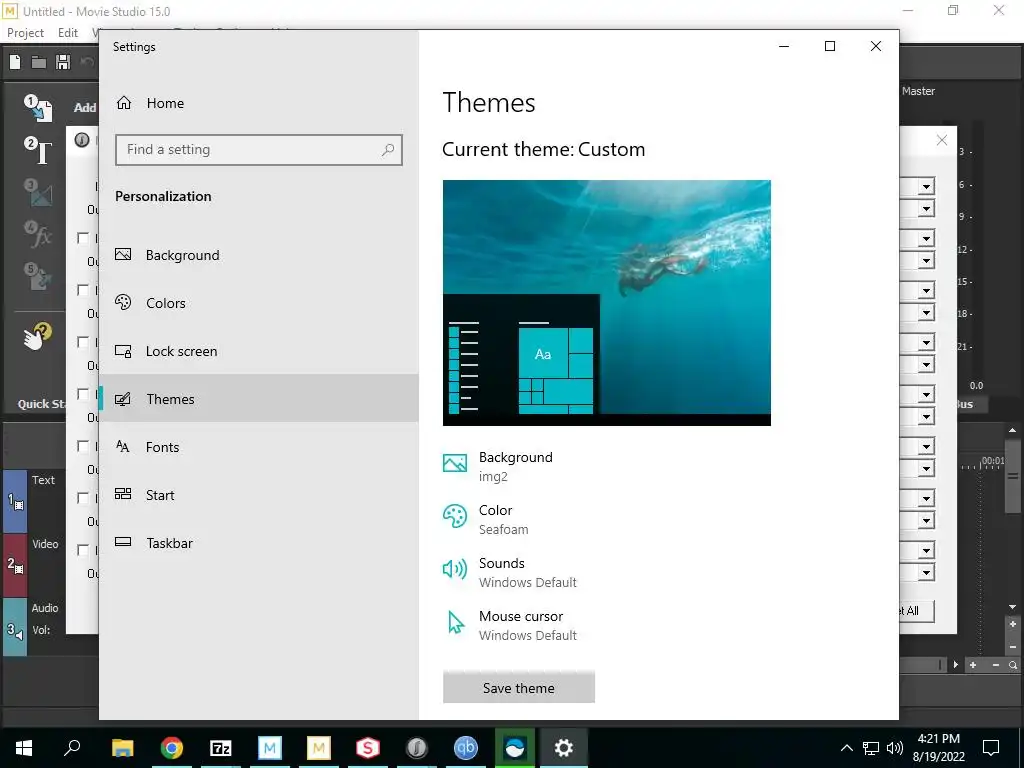Select step 3 transitions icon
This screenshot has width=1024, height=768.
(39, 193)
